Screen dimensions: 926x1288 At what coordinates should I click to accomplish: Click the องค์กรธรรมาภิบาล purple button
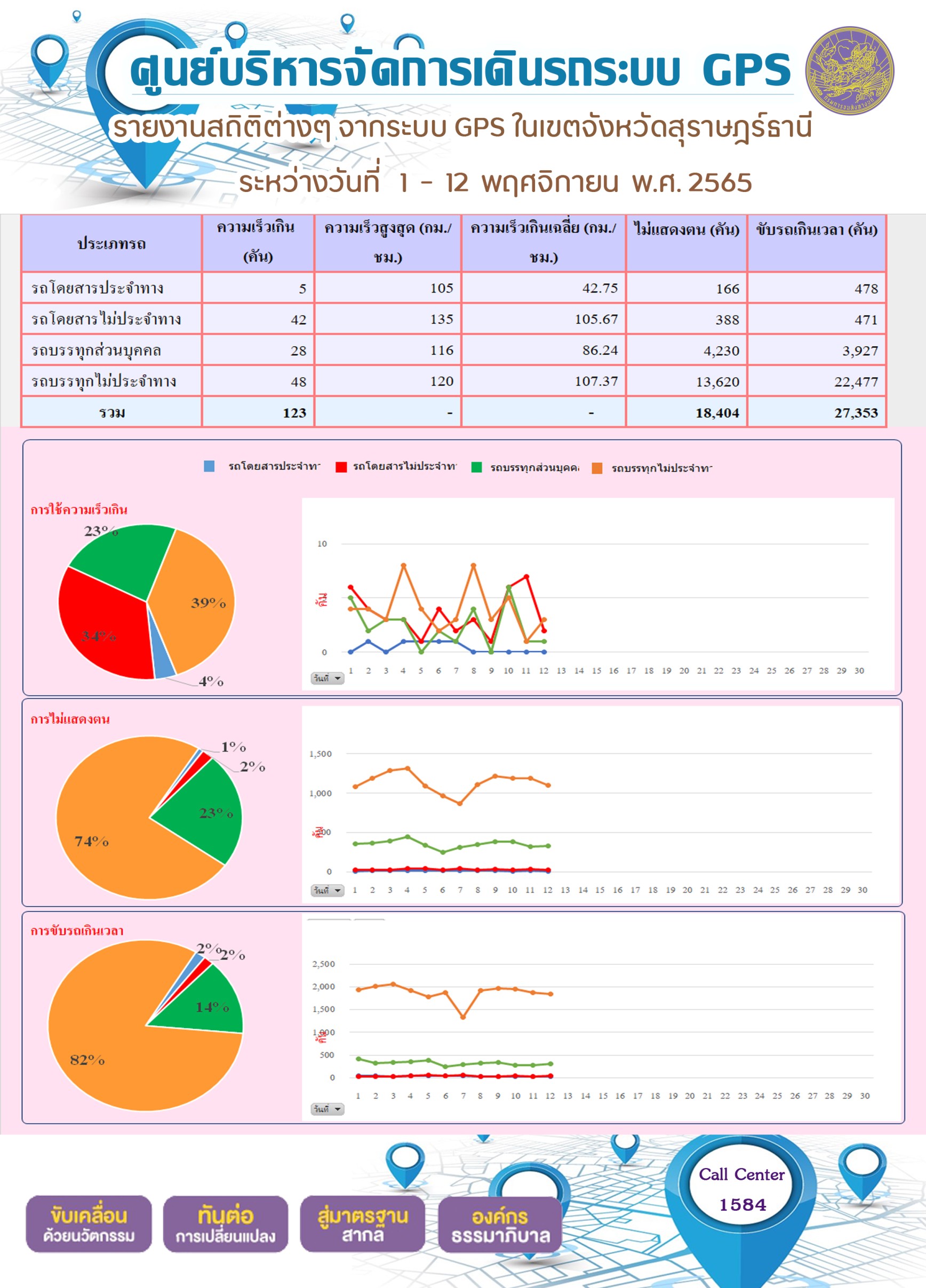click(500, 1225)
